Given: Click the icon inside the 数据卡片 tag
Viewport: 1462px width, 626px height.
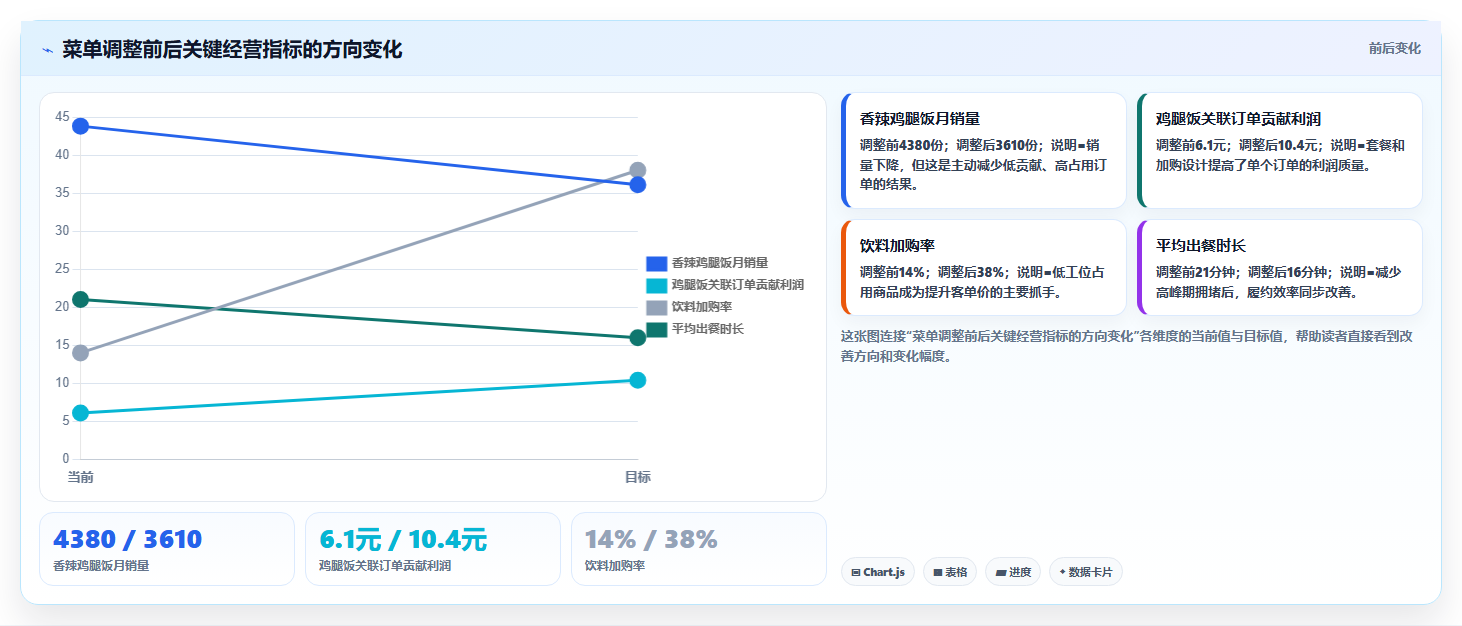Looking at the screenshot, I should pos(1062,573).
